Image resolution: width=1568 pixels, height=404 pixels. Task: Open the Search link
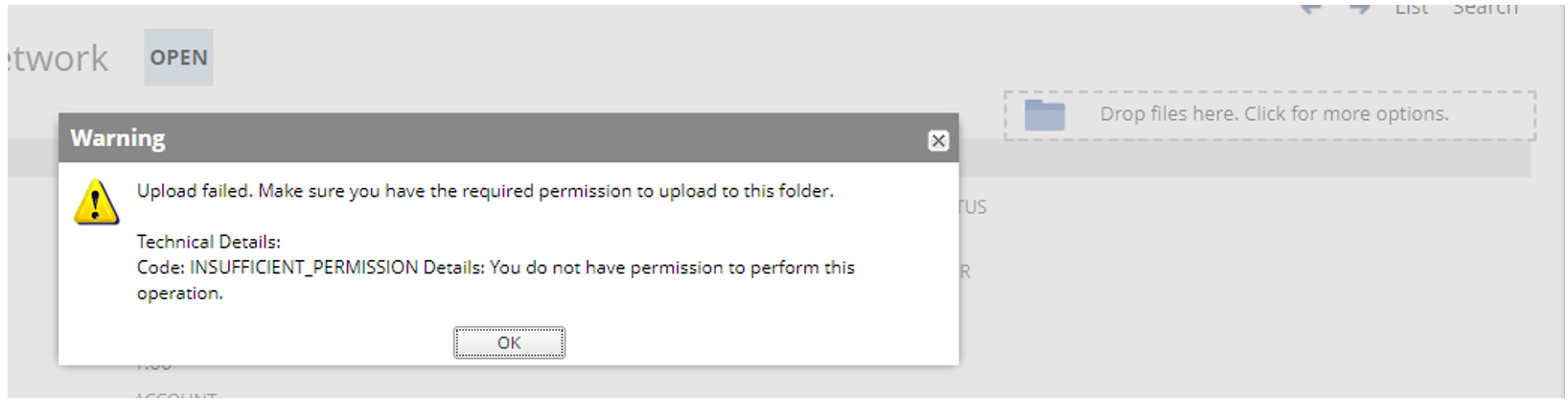[1485, 9]
